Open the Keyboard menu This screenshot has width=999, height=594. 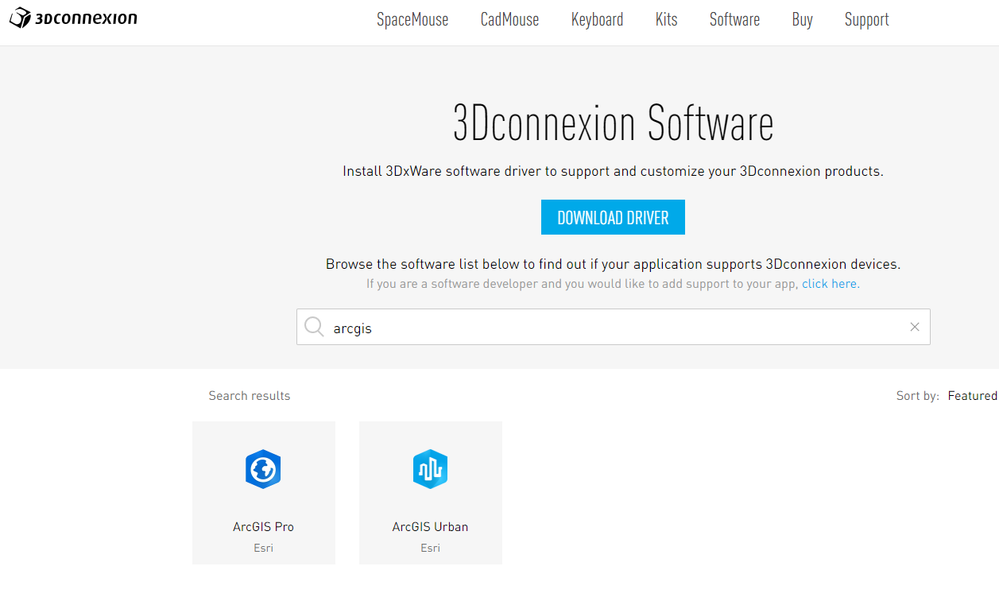[597, 20]
